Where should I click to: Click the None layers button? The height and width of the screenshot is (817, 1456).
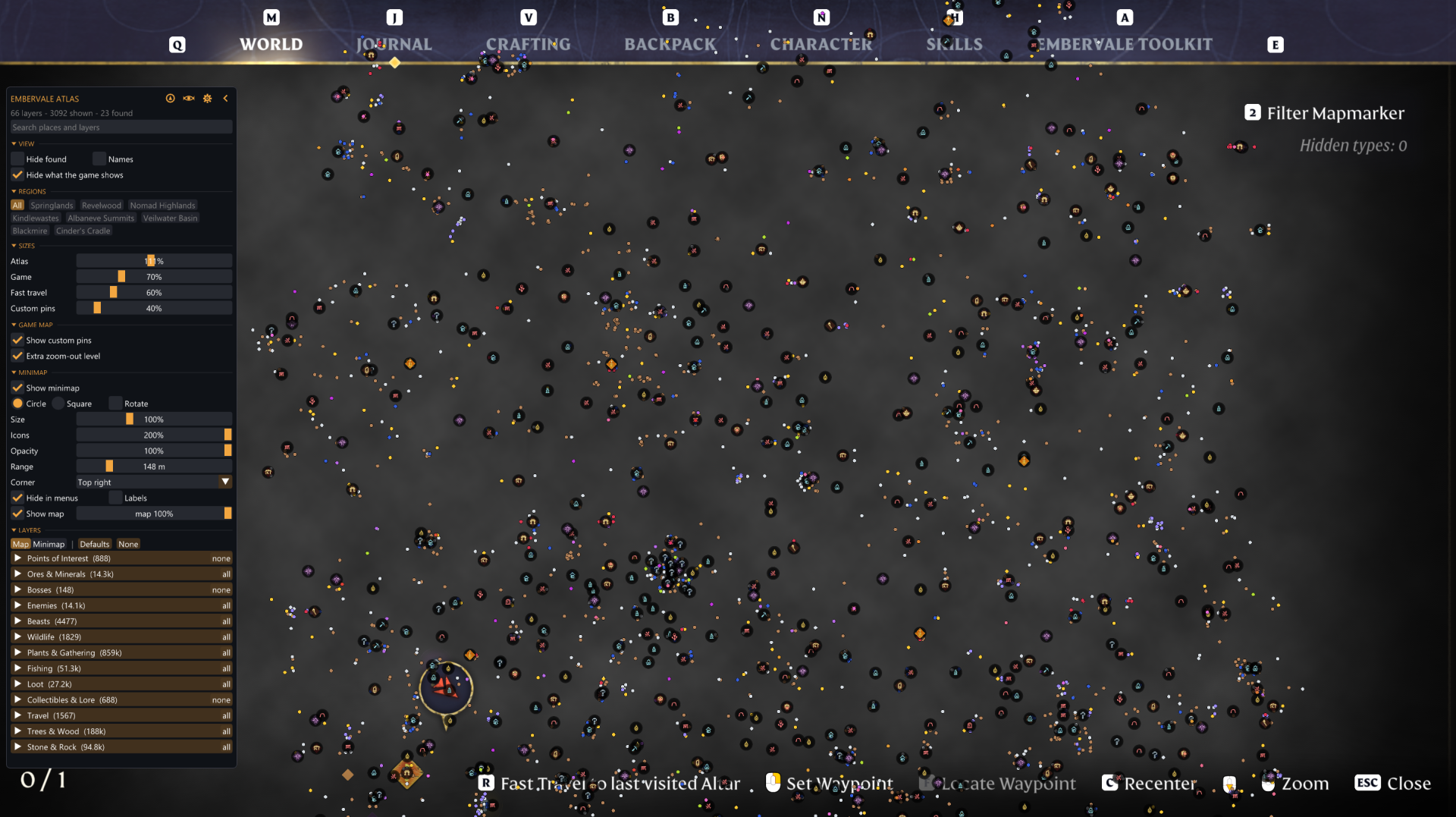coord(128,544)
